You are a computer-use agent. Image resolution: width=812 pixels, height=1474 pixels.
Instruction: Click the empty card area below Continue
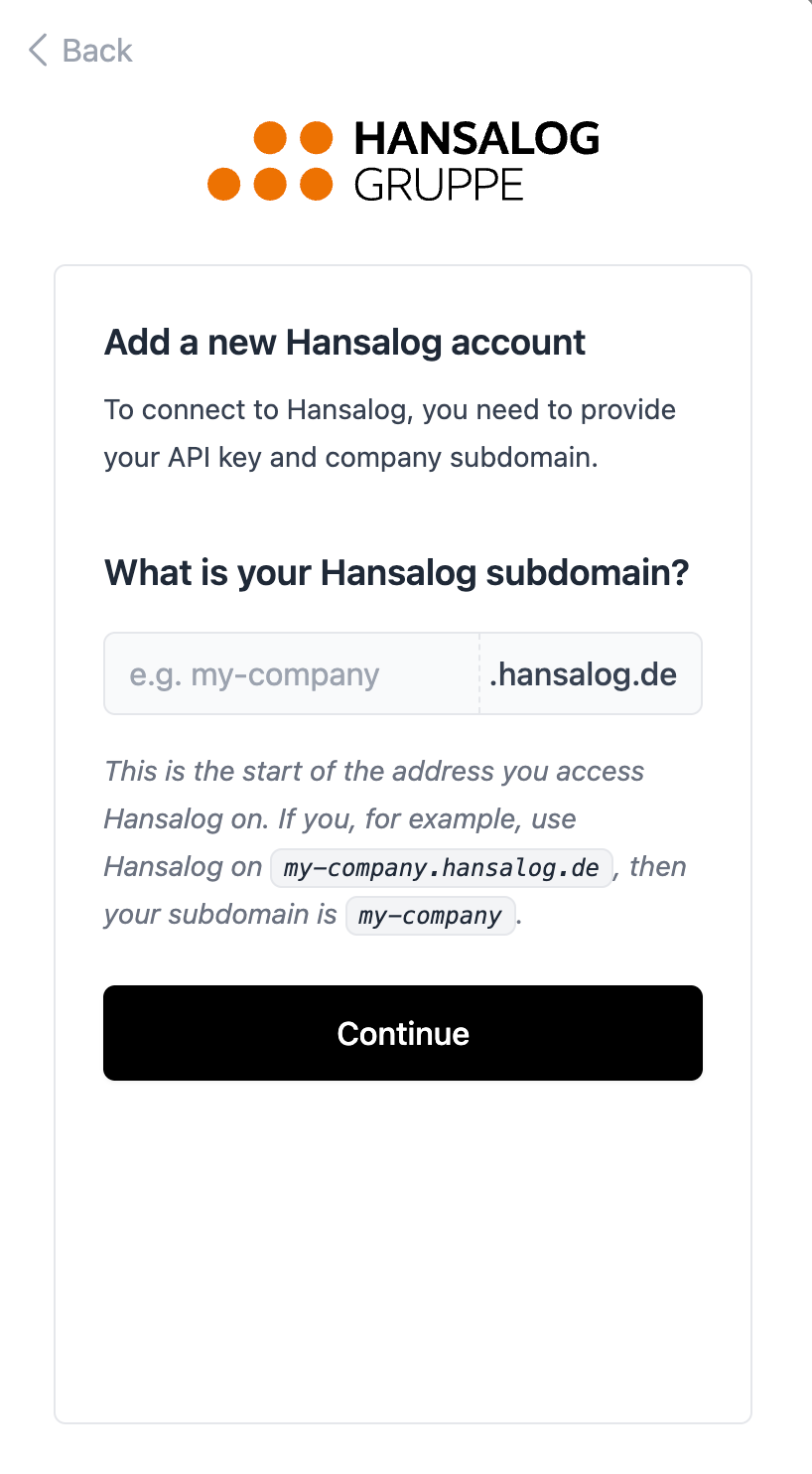[x=402, y=1252]
